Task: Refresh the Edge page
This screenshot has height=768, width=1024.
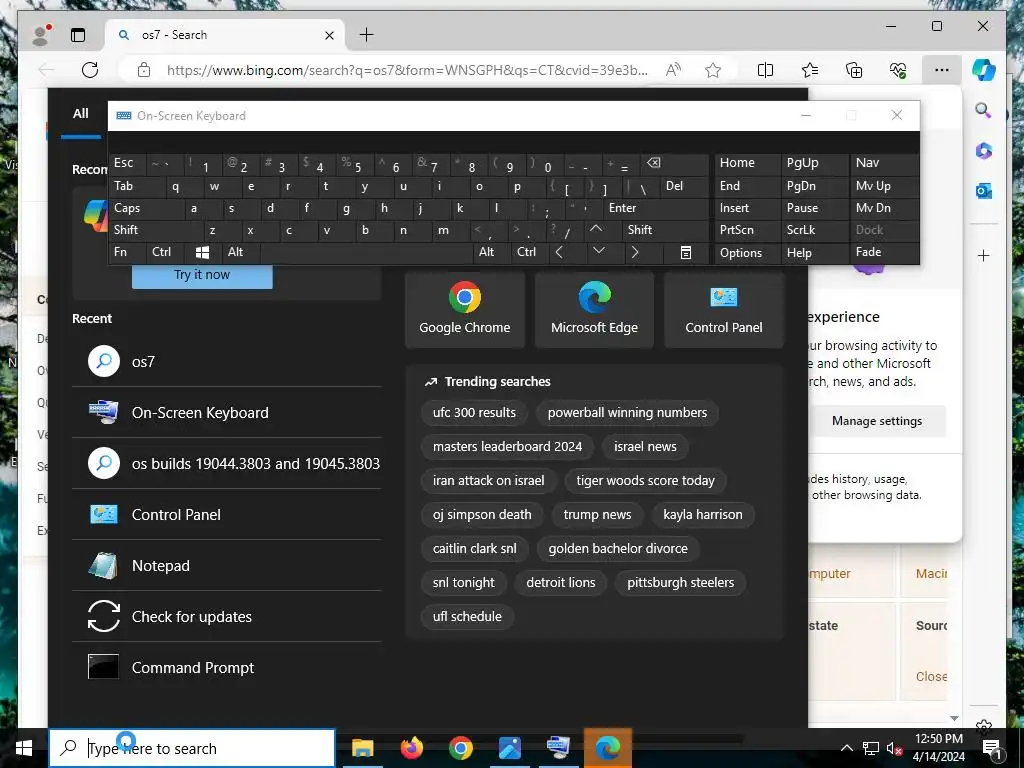Action: 90,70
